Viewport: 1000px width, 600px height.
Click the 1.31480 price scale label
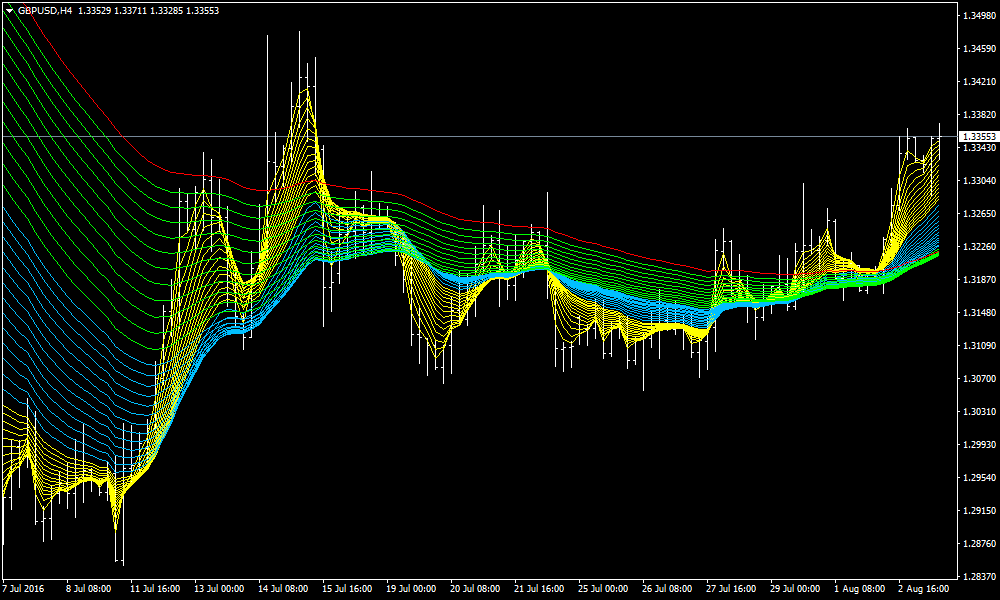pos(977,313)
